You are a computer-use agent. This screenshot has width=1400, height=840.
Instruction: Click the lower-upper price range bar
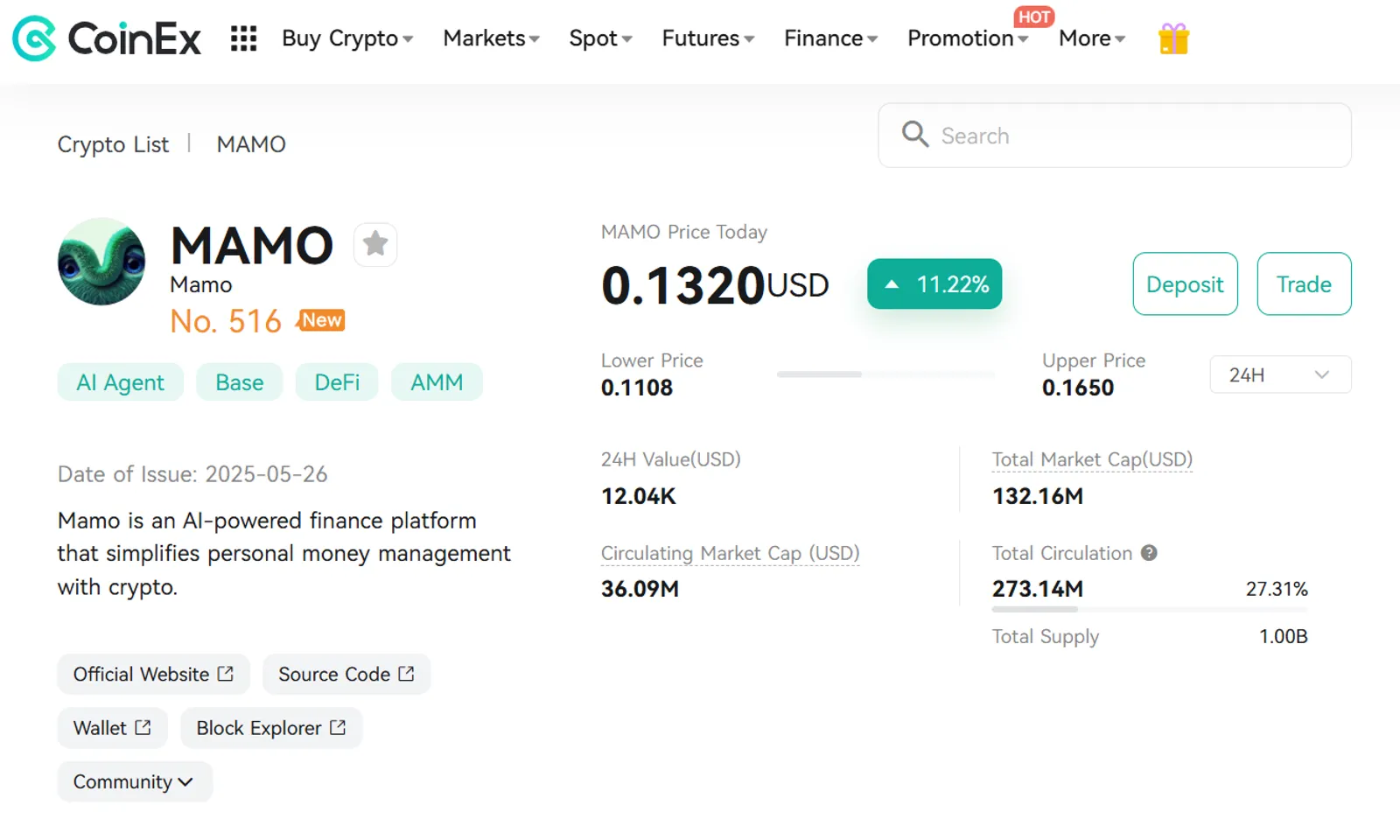point(885,374)
